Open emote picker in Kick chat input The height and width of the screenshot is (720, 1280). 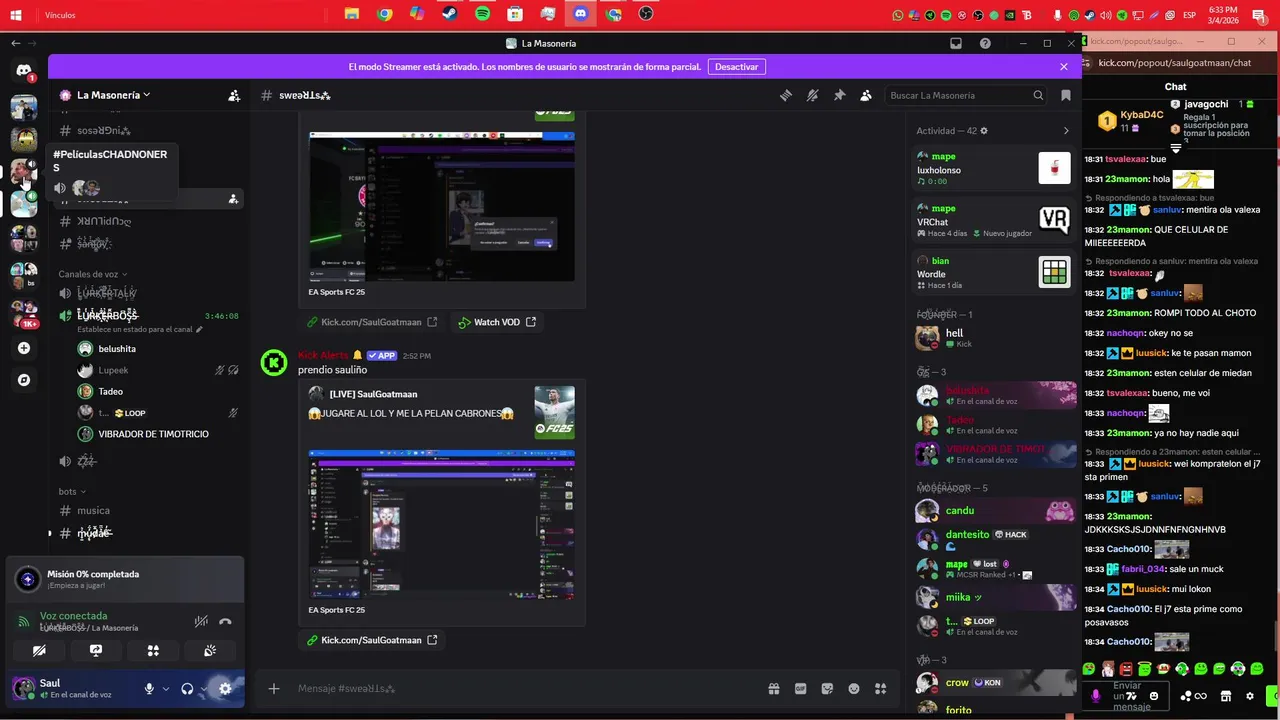pyautogui.click(x=1154, y=696)
